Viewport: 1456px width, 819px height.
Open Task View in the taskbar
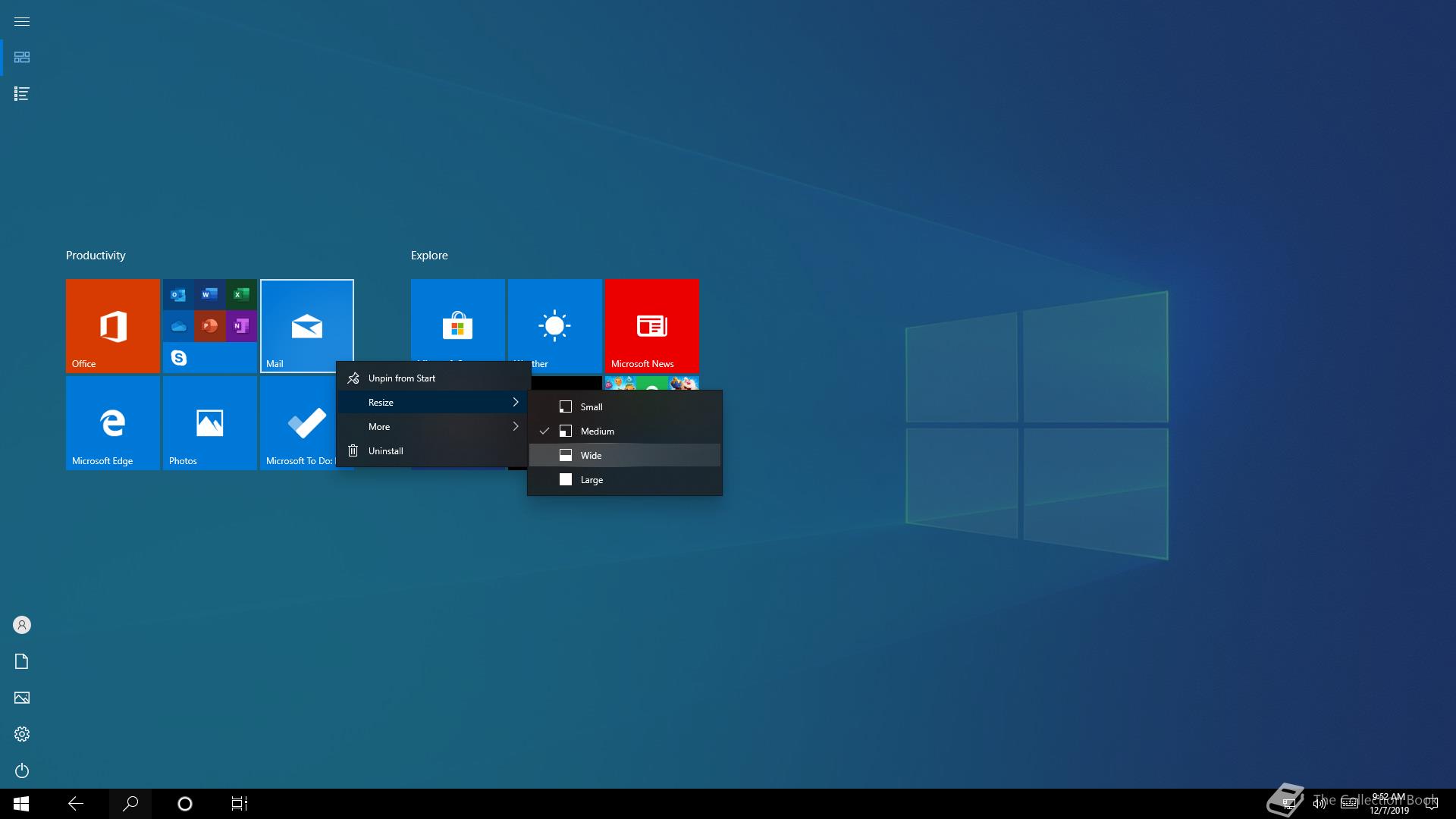240,804
